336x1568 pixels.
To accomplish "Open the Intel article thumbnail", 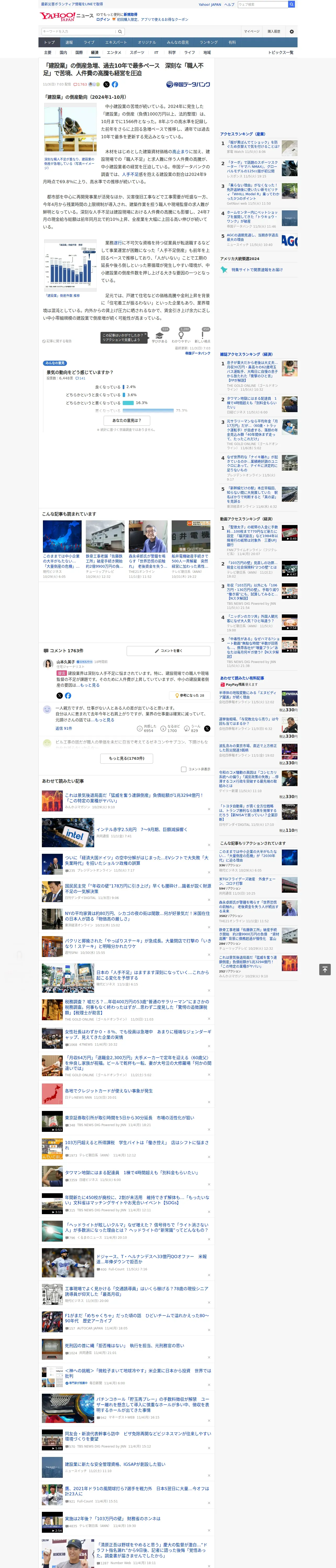I will pos(68,833).
